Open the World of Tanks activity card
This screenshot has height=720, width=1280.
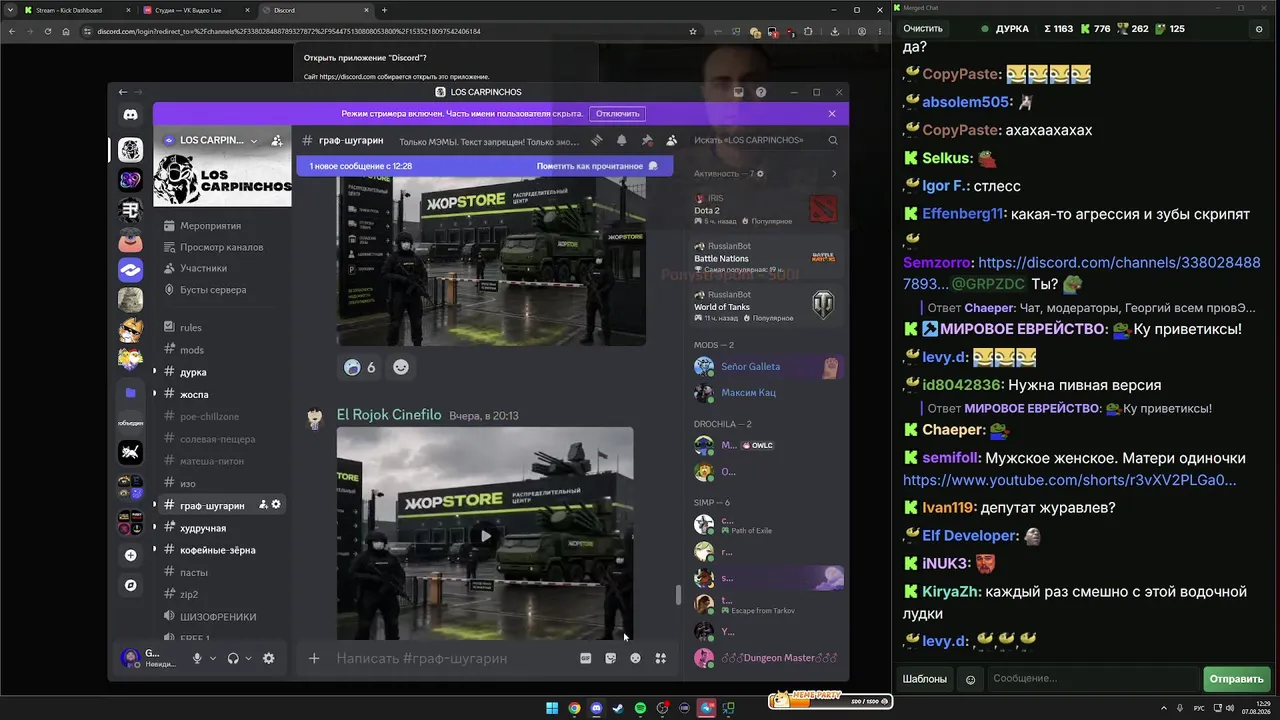tap(766, 307)
